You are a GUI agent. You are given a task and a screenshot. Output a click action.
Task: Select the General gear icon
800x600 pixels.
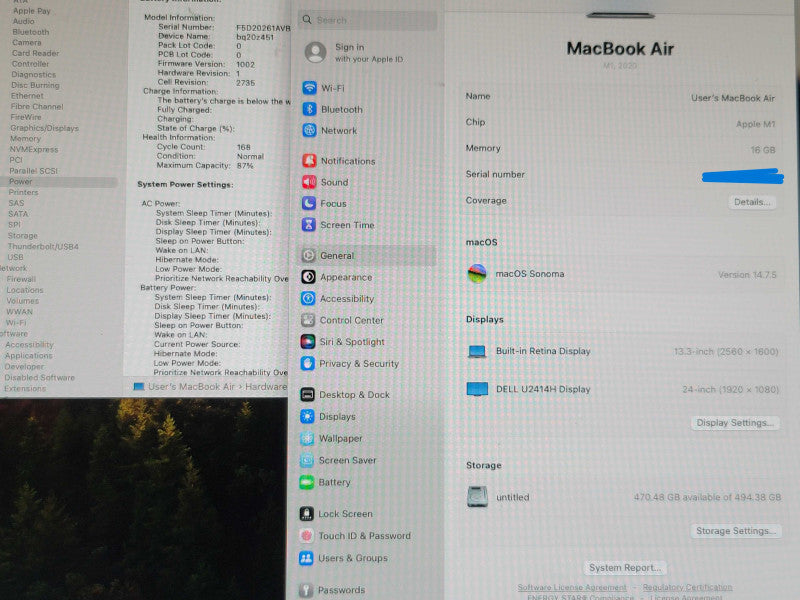[x=308, y=255]
